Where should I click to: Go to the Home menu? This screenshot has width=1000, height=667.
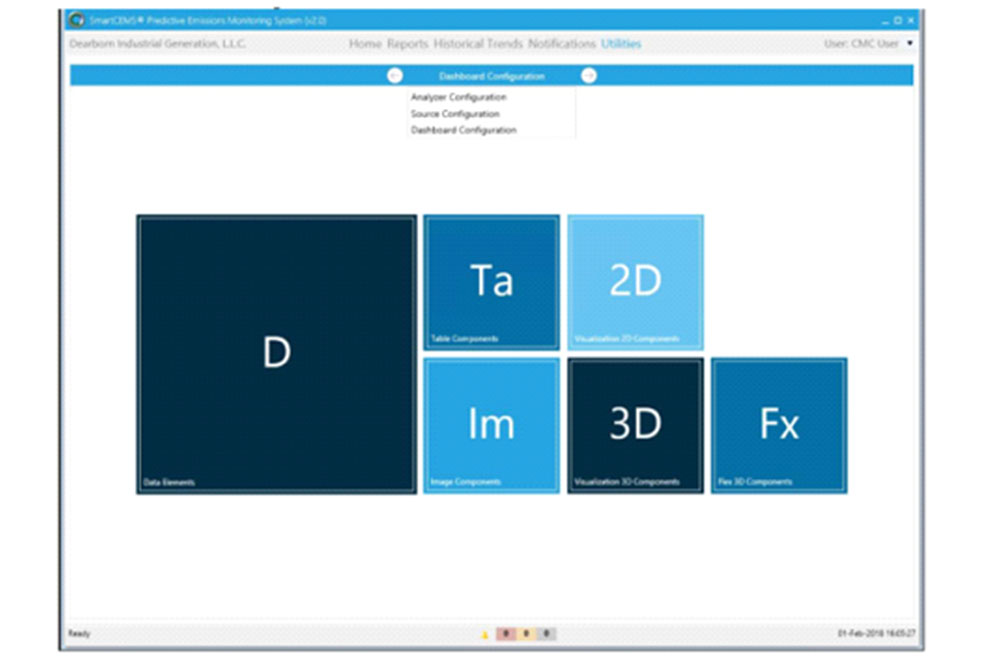pyautogui.click(x=365, y=44)
